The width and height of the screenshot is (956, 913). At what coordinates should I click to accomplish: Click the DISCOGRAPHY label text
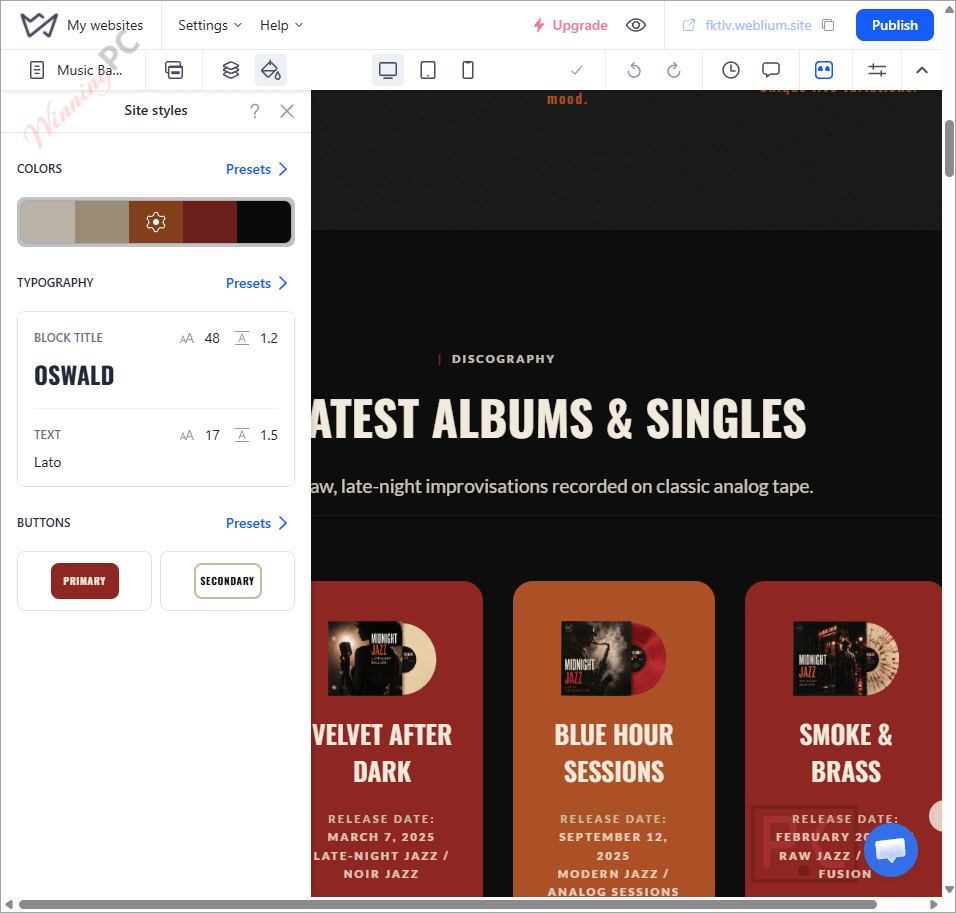pyautogui.click(x=503, y=359)
